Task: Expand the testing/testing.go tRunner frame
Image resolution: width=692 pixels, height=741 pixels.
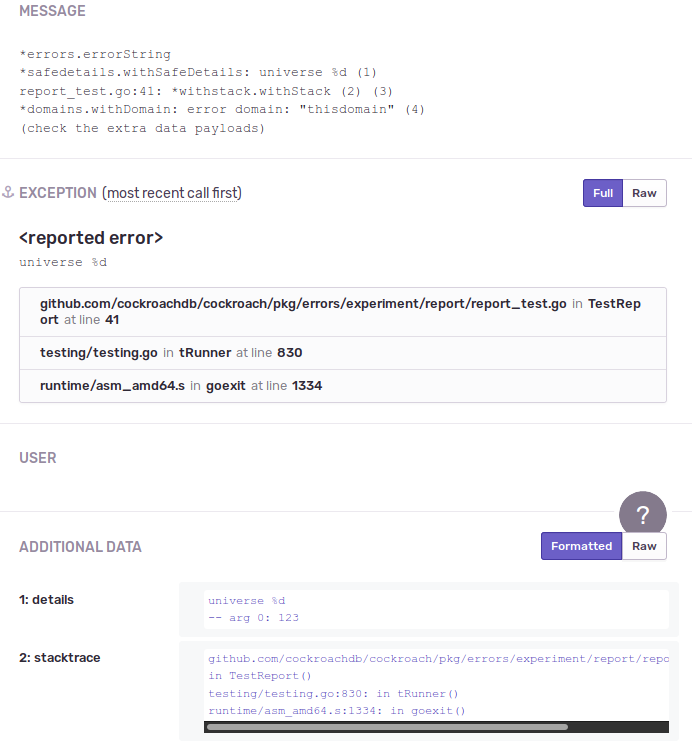Action: 343,353
